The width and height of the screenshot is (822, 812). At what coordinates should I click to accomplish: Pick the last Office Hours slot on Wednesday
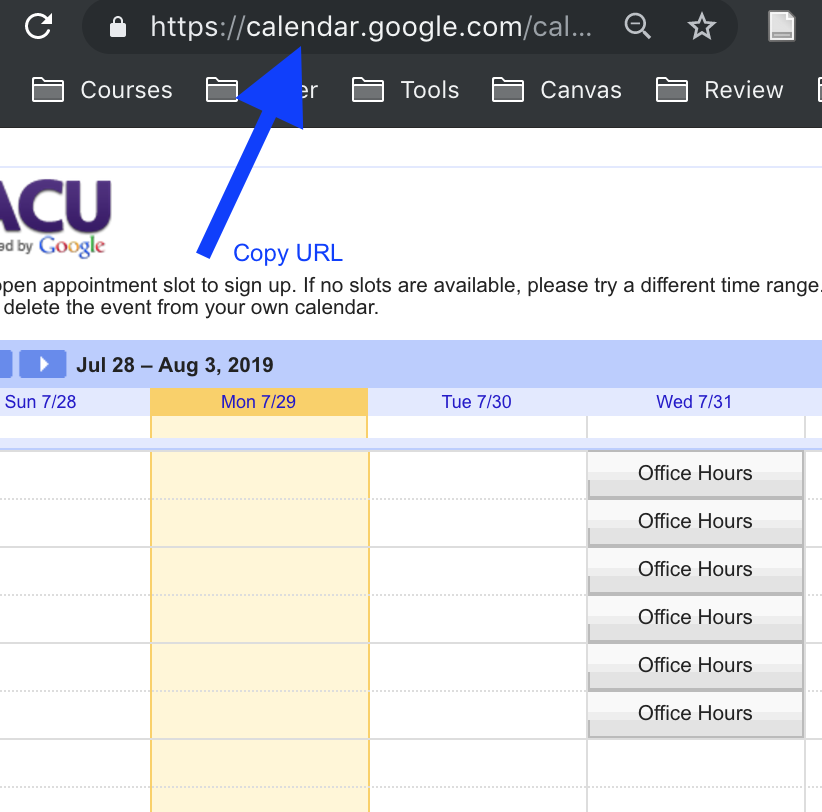click(x=695, y=714)
